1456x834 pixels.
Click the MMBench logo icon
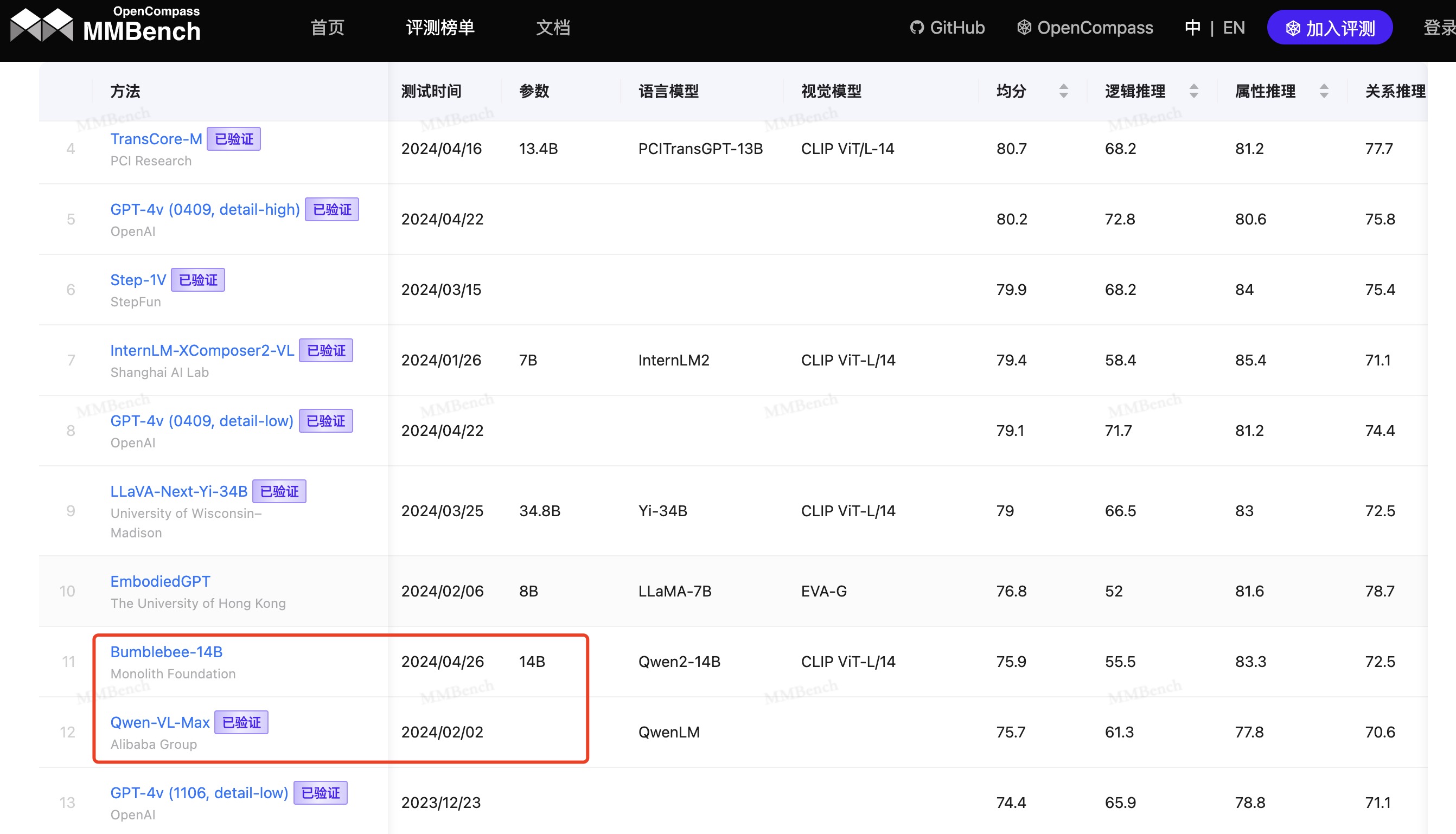click(42, 25)
